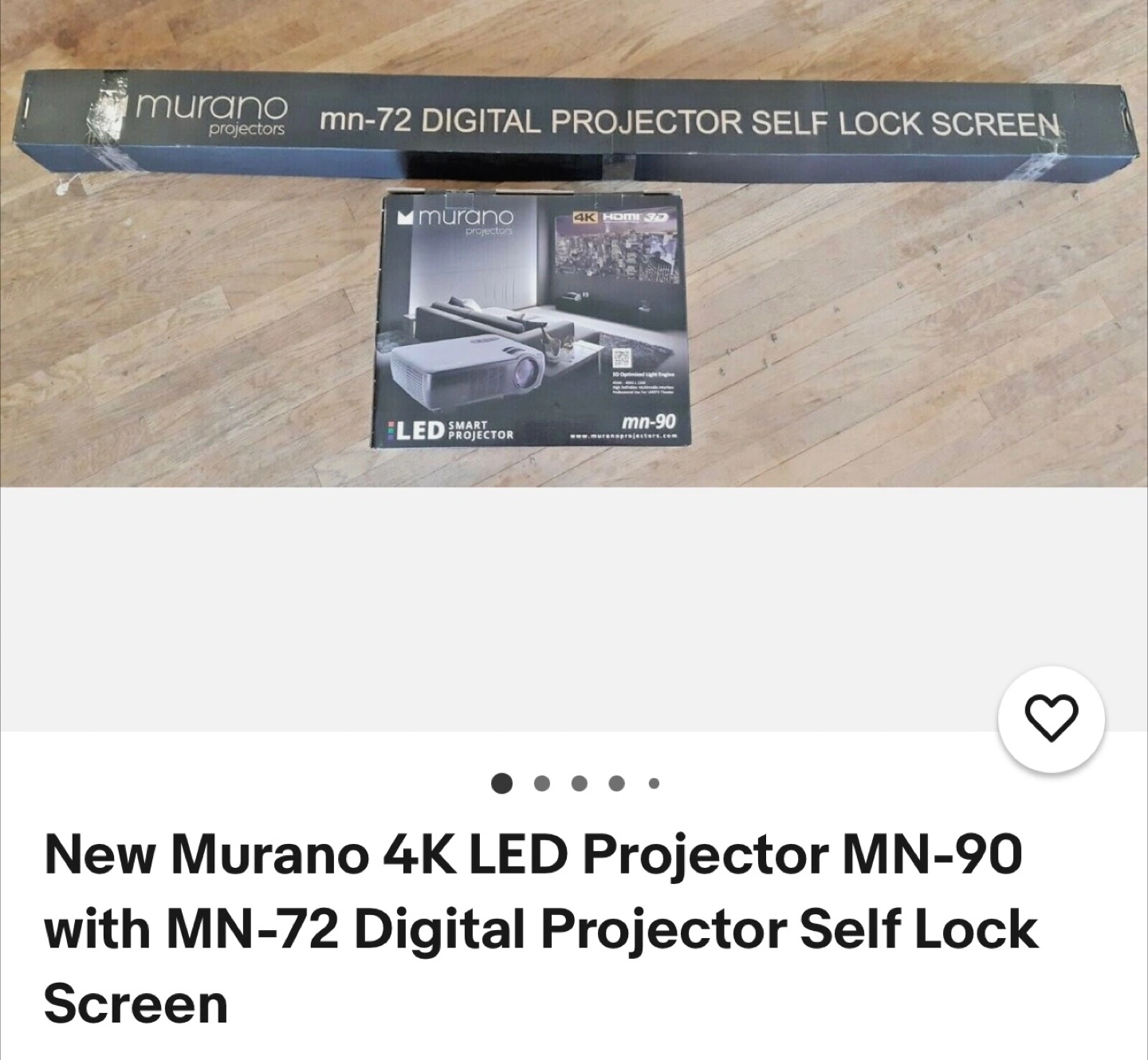Open the New Murano 4K LED Projector title
The width and height of the screenshot is (1148, 1060).
(542, 928)
